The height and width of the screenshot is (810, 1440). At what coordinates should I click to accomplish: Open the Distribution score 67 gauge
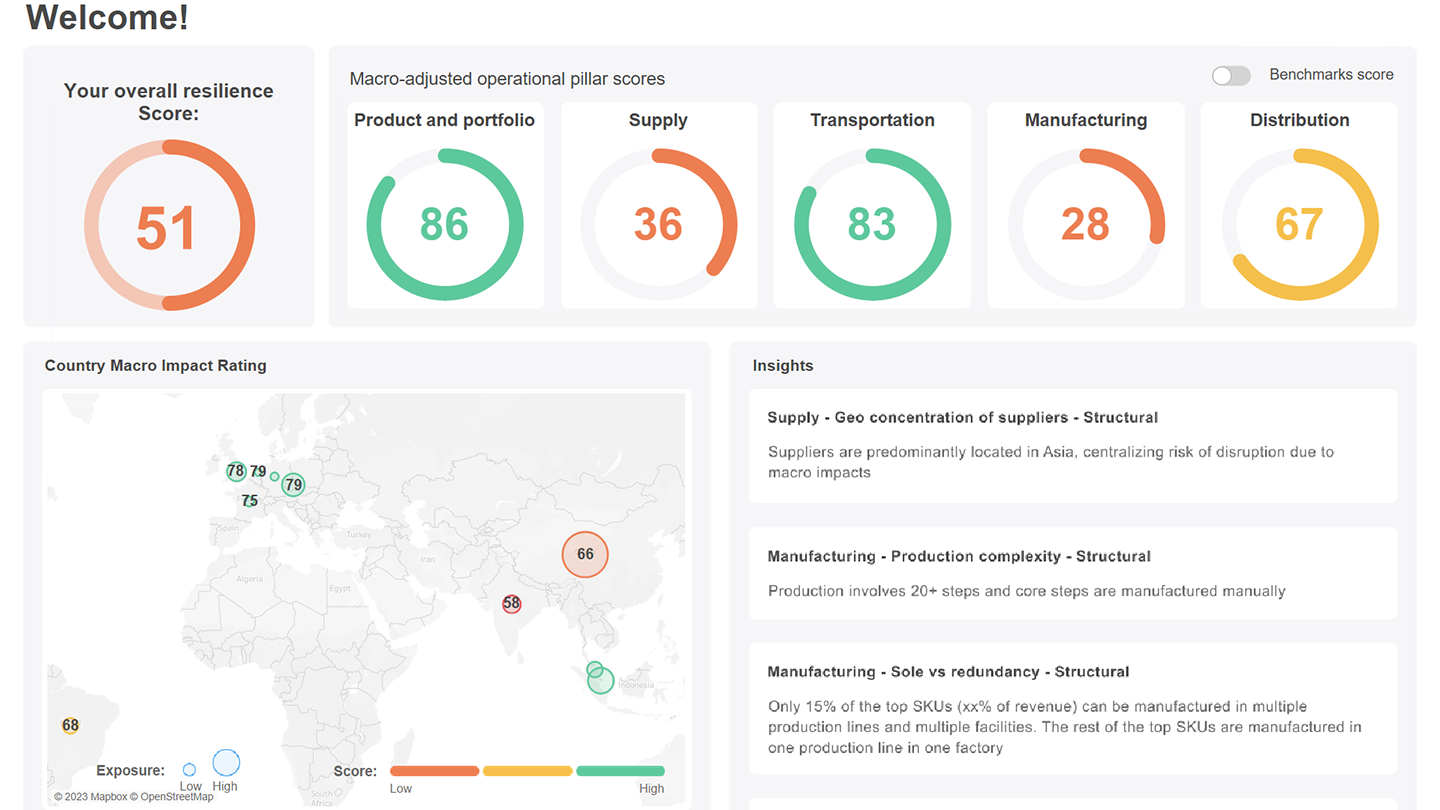1299,224
